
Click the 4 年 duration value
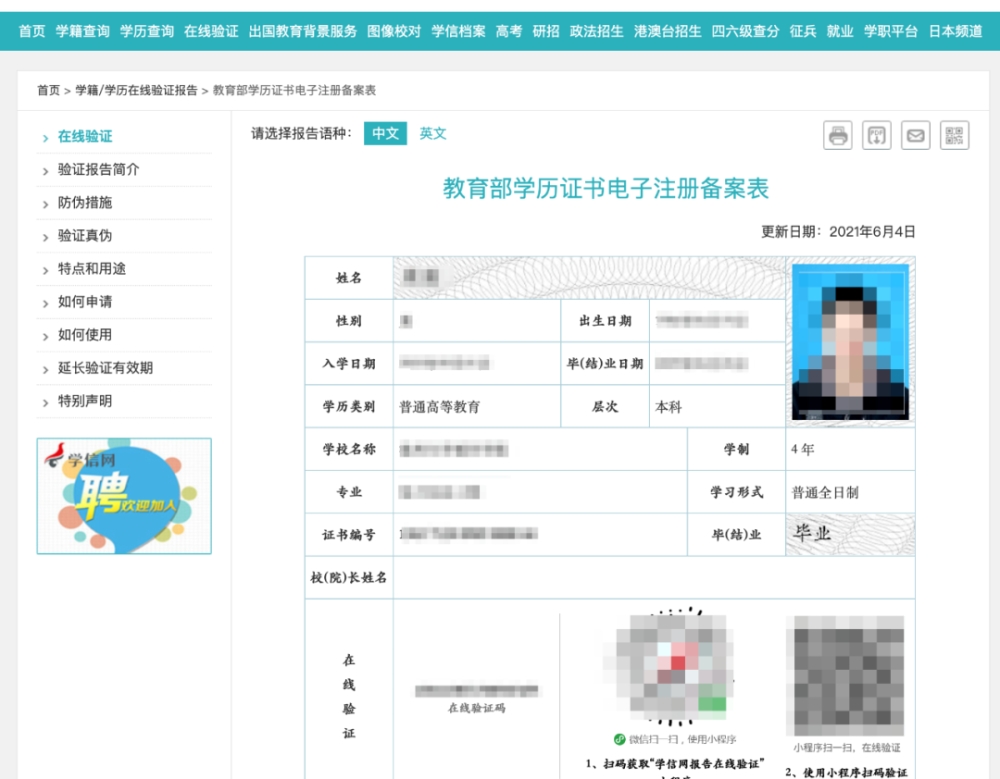pos(802,450)
